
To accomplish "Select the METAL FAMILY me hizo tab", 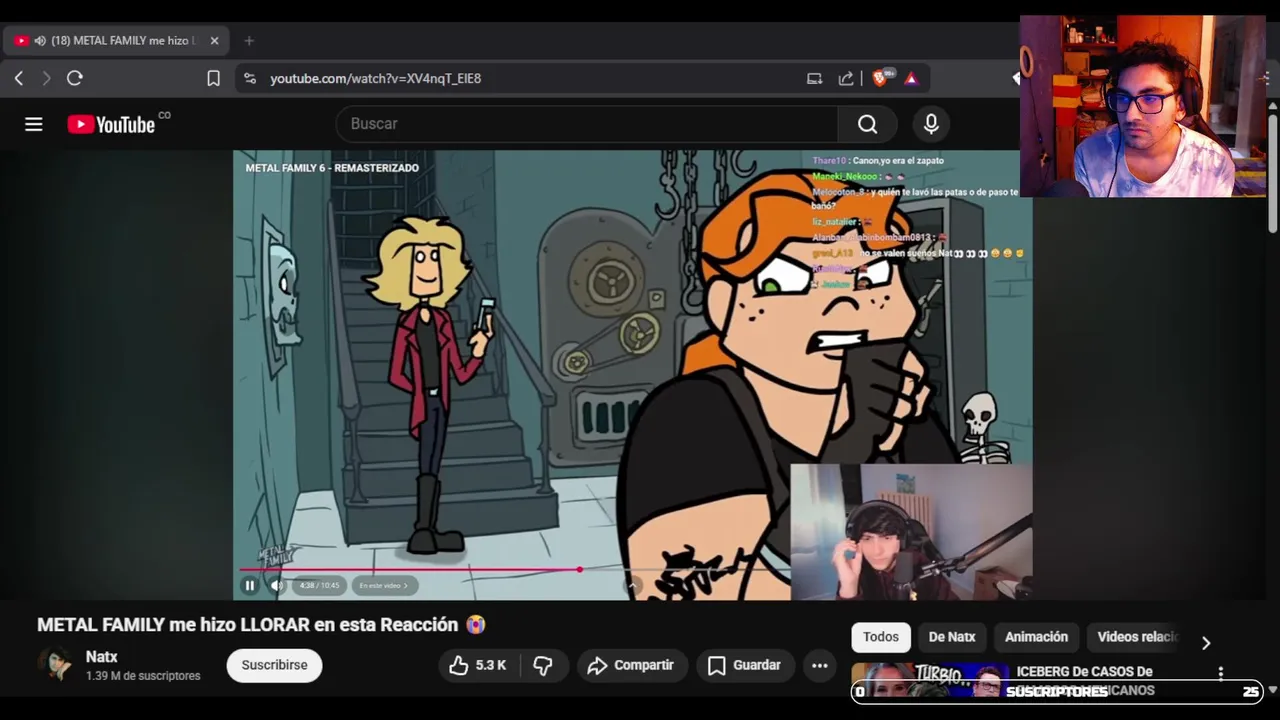I will click(116, 41).
